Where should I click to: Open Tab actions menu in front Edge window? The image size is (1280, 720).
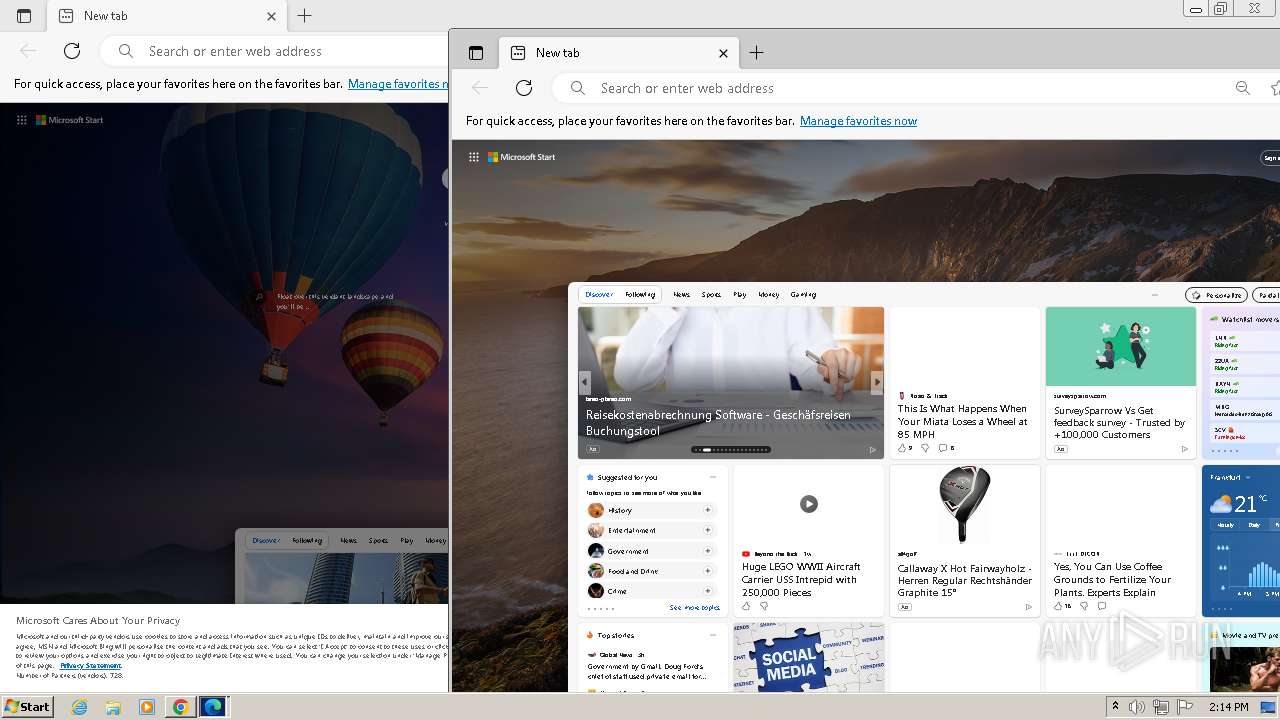476,53
